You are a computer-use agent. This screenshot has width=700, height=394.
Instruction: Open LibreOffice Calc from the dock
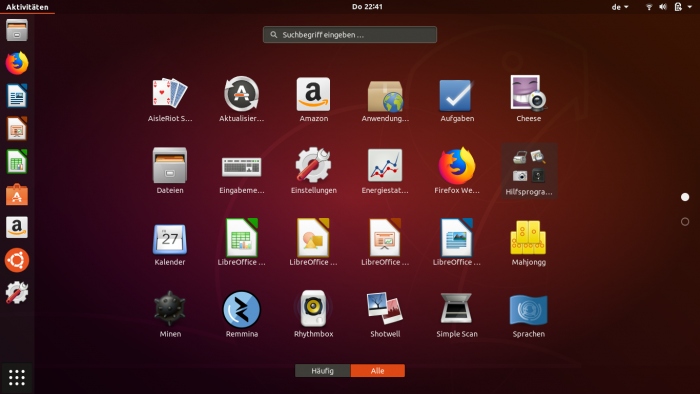point(17,162)
